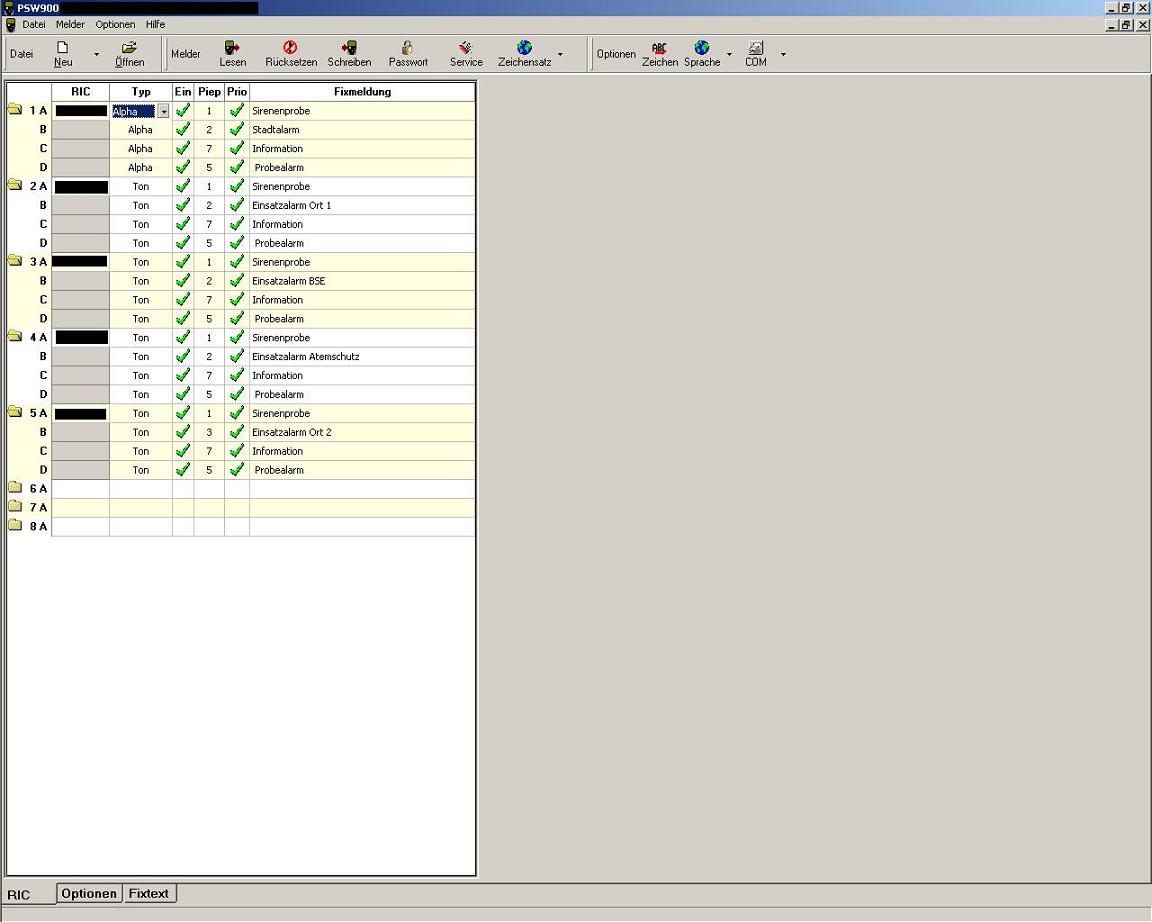
Task: Toggle the Prio checkmark for Stadtalarm row
Action: coord(237,130)
